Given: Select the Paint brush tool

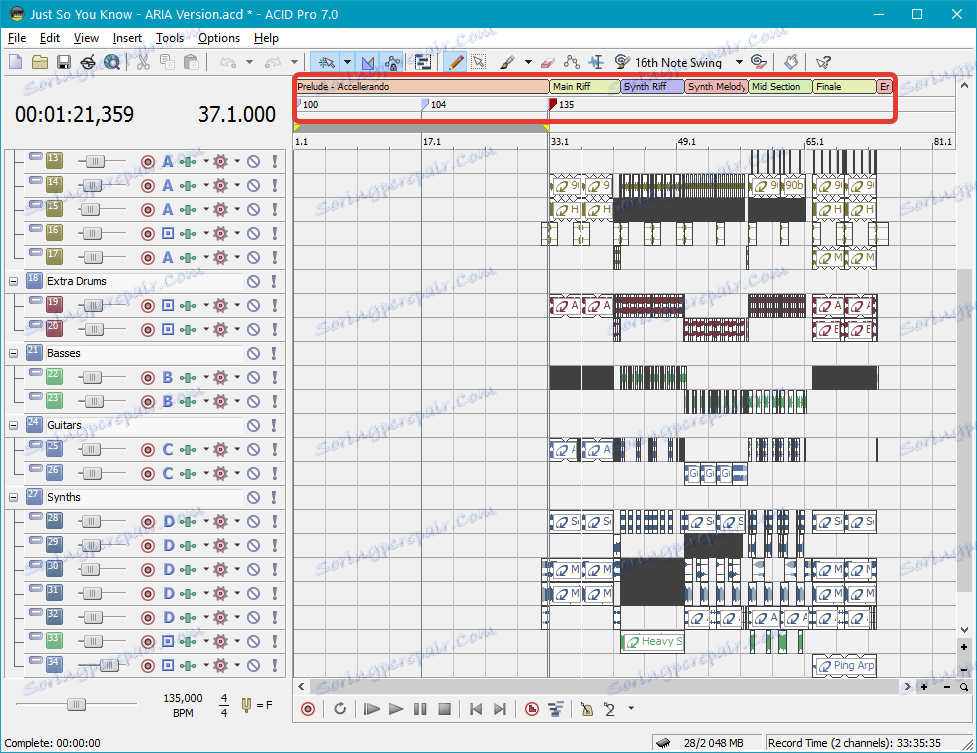Looking at the screenshot, I should point(507,62).
